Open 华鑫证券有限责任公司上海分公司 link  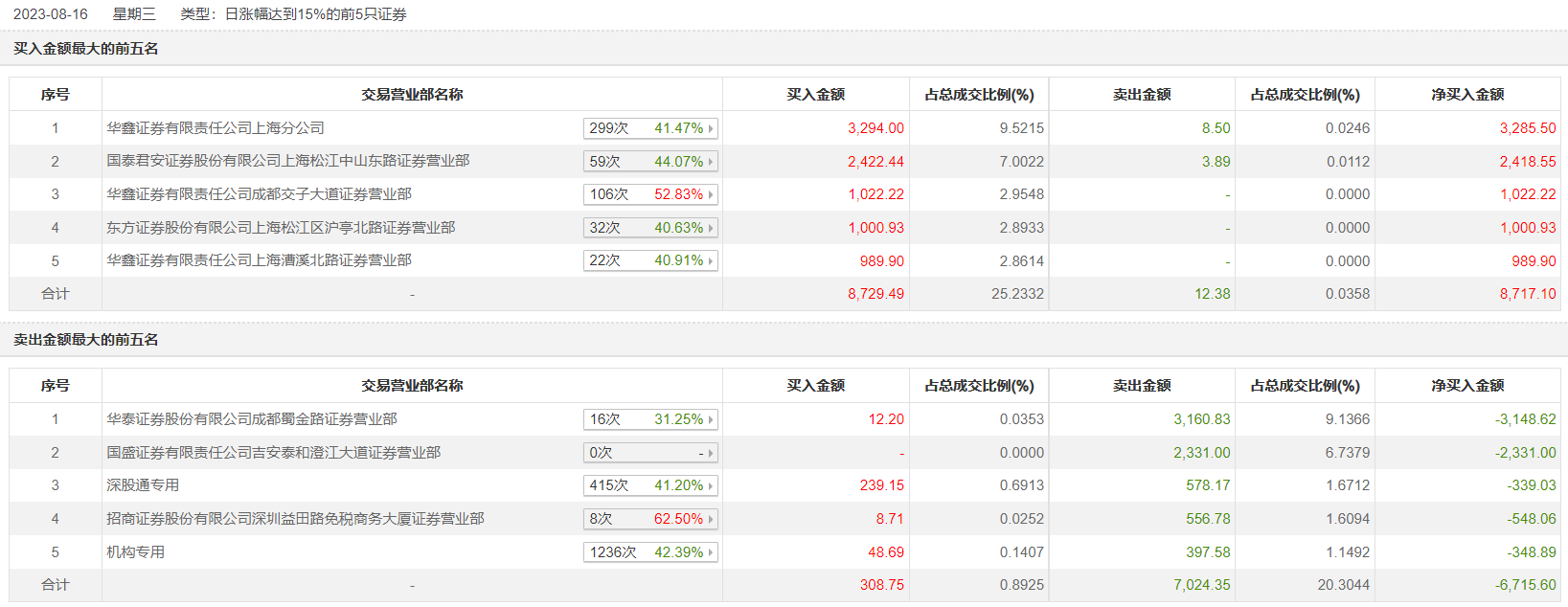point(216,128)
